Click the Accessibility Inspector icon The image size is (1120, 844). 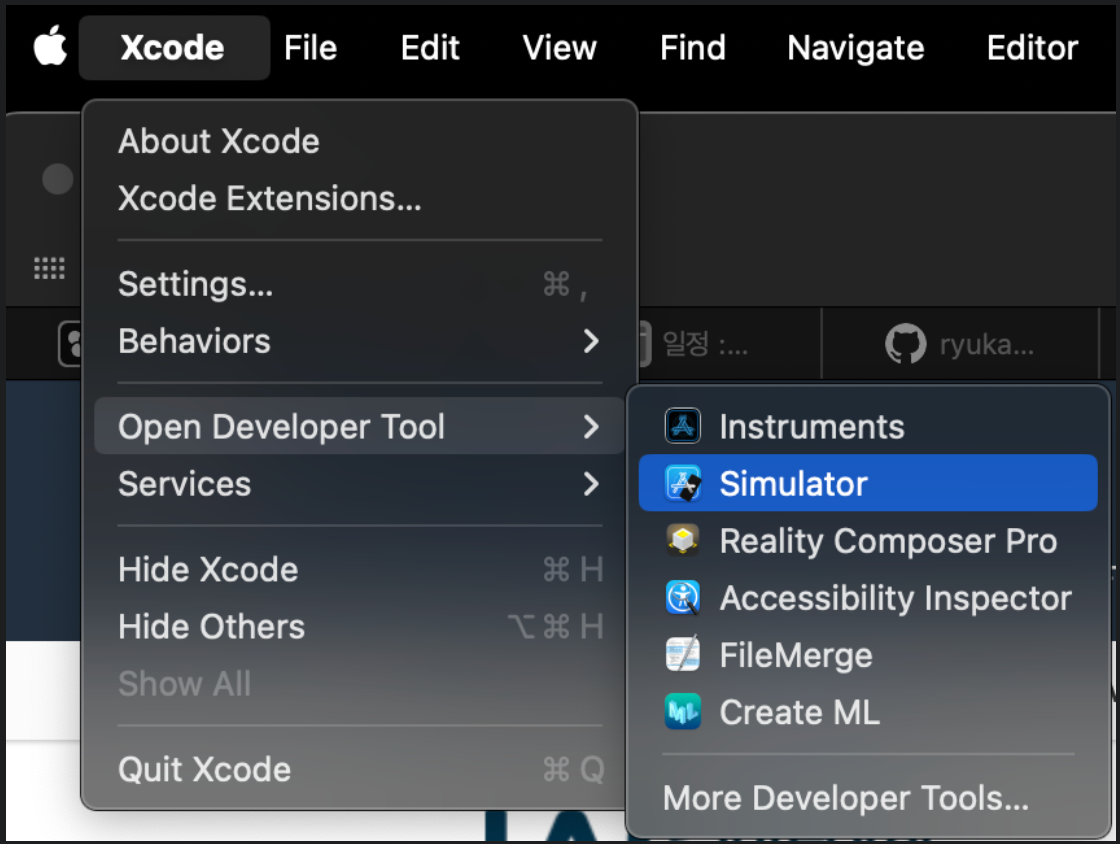click(x=683, y=598)
